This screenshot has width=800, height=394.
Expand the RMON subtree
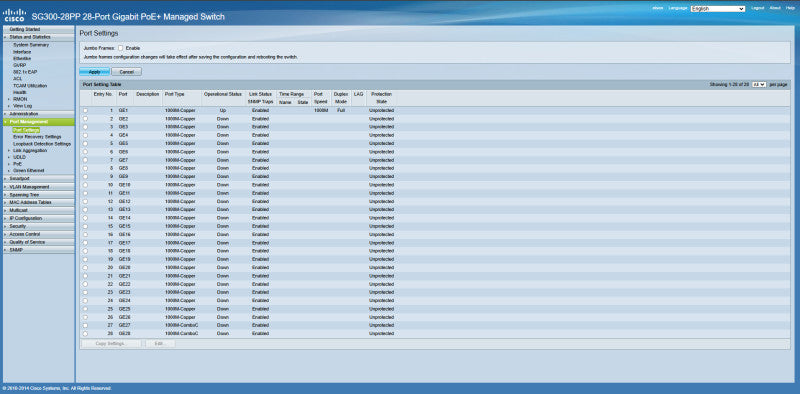point(9,99)
